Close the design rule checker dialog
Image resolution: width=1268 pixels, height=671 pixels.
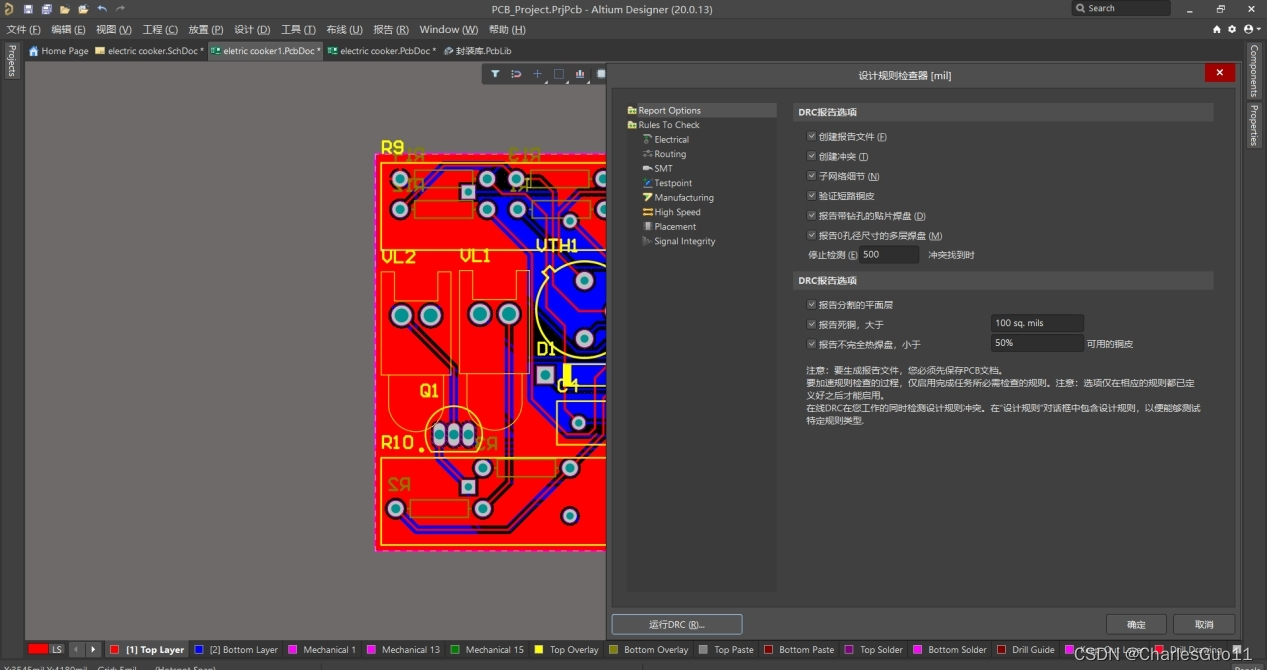[1219, 73]
